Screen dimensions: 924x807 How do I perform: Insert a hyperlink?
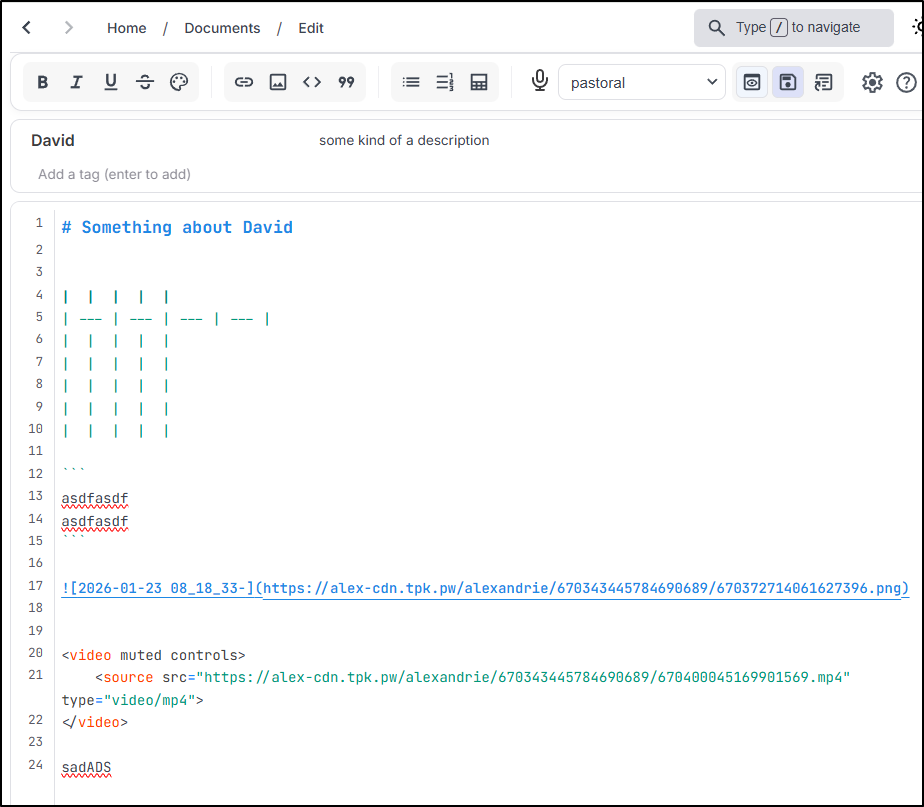244,82
